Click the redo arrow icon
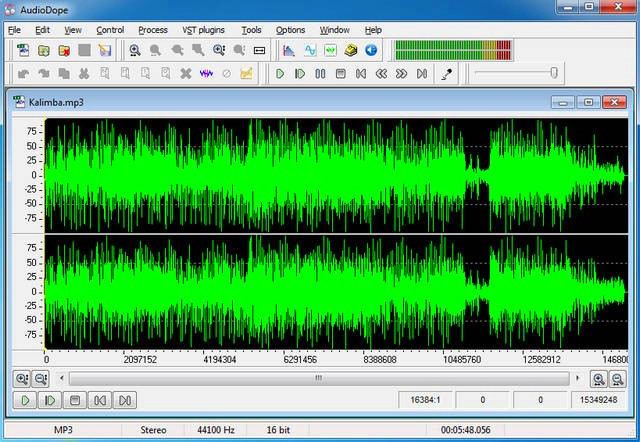640x442 pixels. [44, 74]
